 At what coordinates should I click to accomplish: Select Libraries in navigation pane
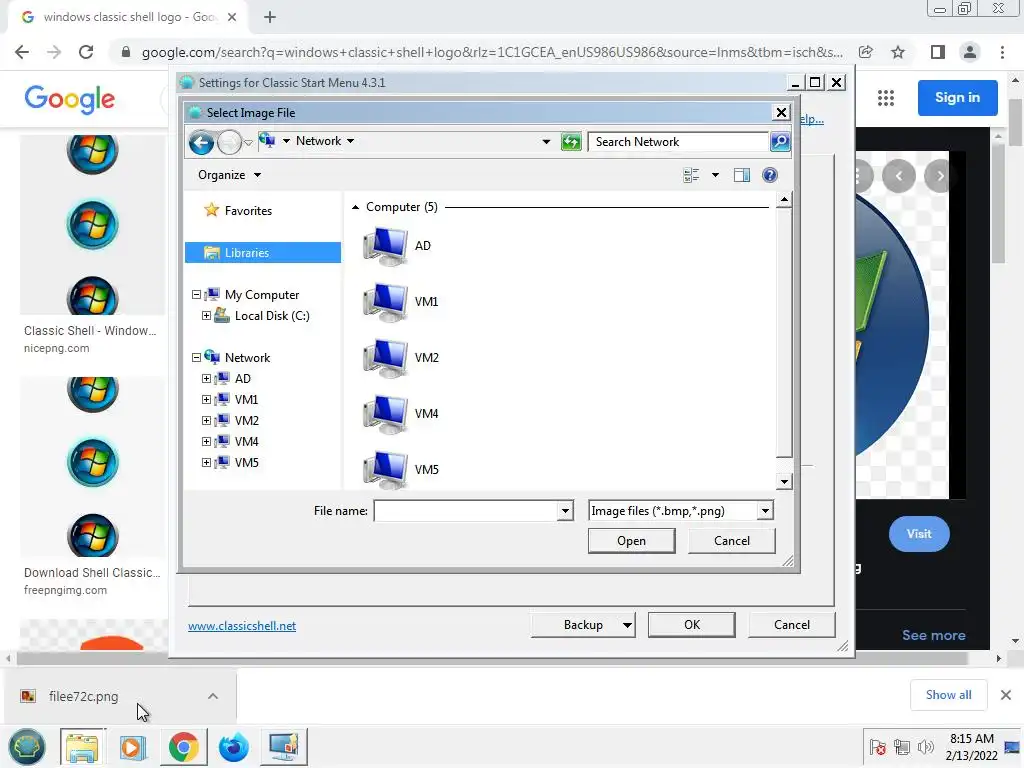[263, 253]
